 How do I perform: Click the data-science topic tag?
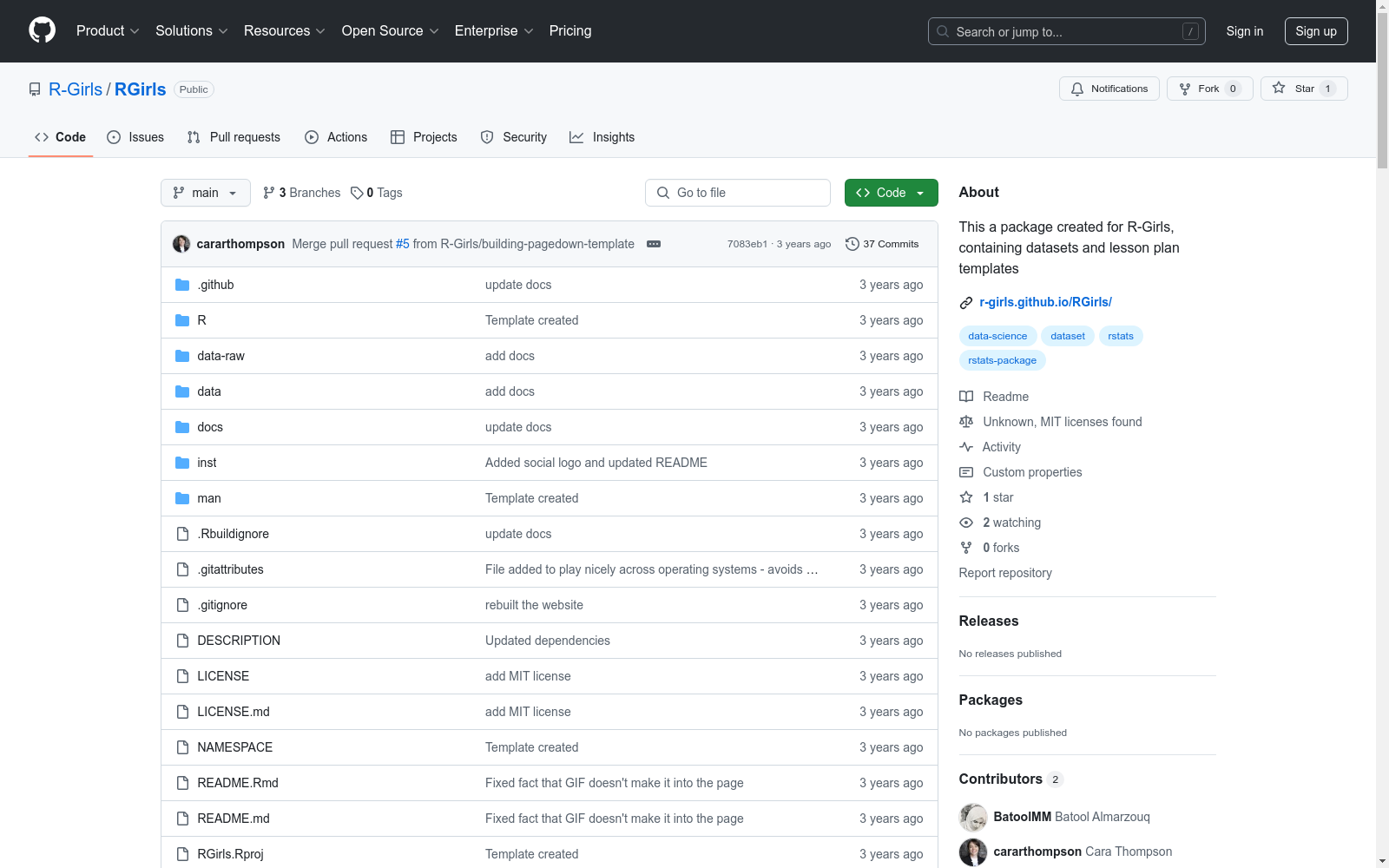point(997,336)
